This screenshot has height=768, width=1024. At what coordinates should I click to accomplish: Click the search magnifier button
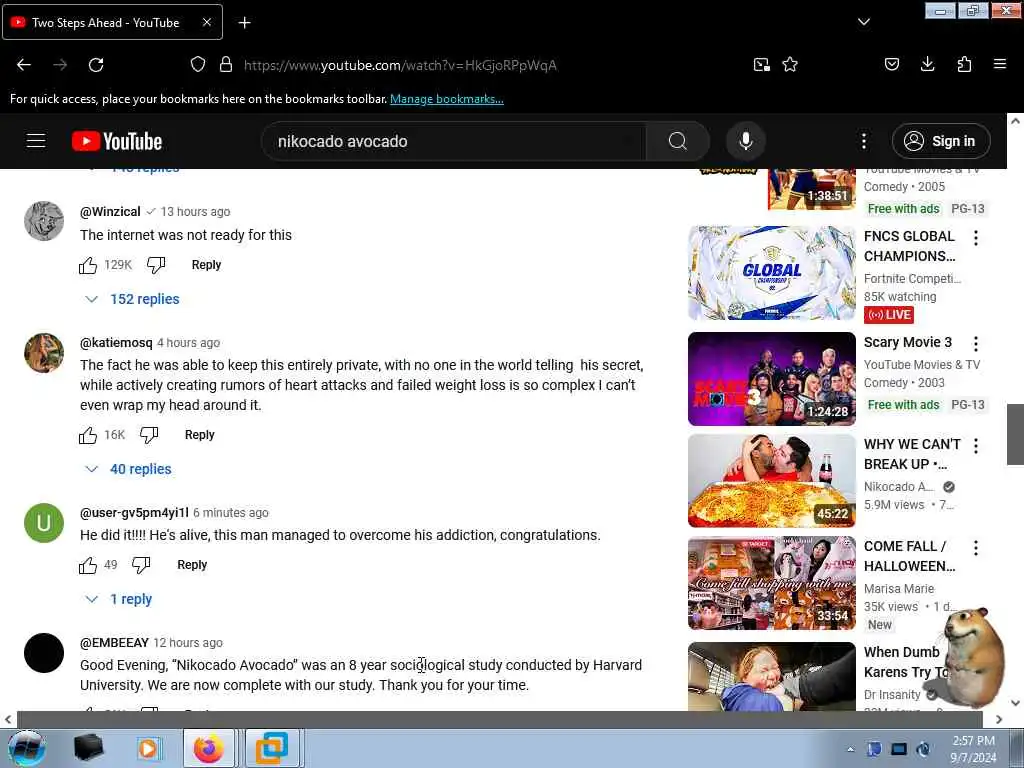678,141
